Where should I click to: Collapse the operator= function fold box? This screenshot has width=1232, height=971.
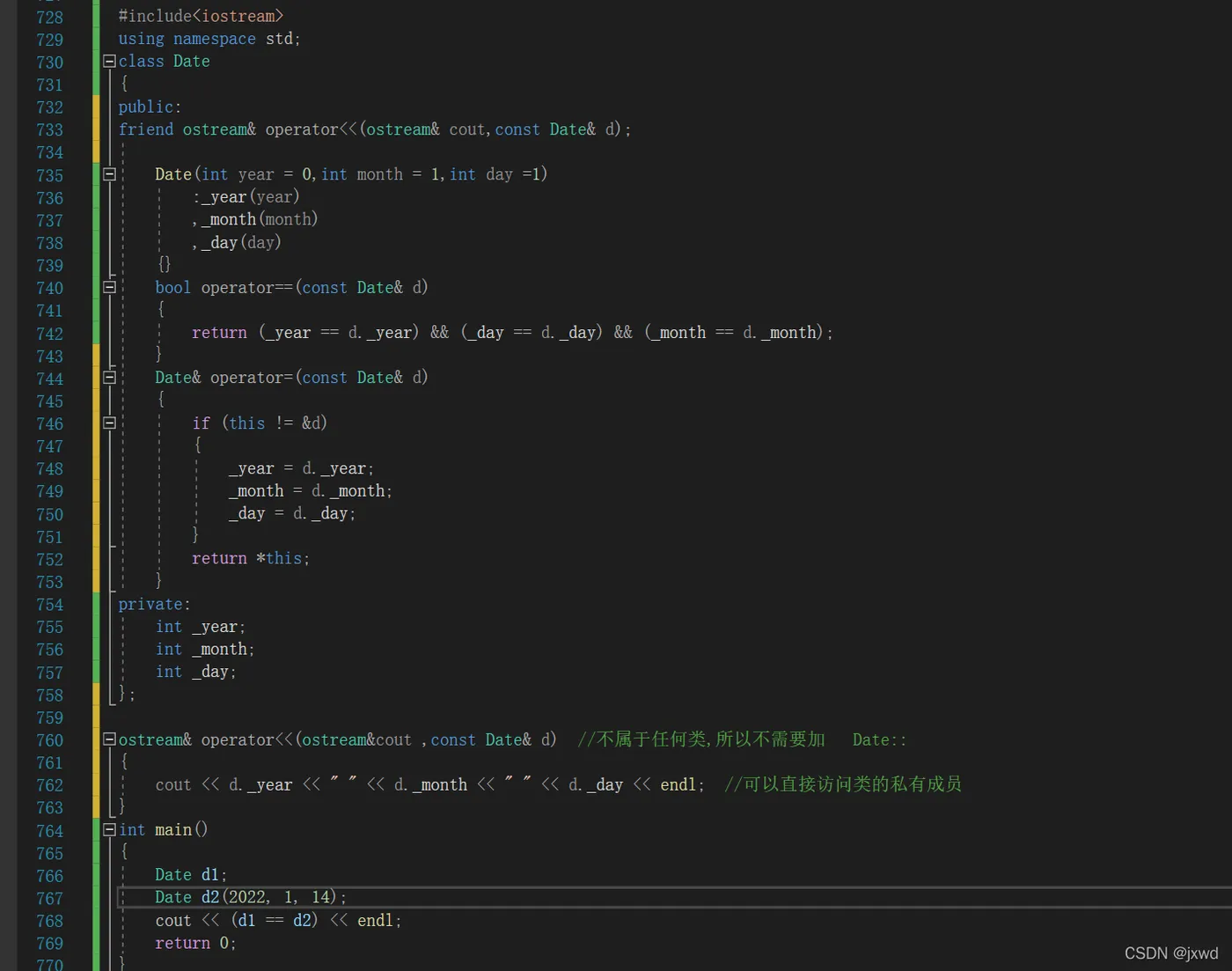[x=109, y=378]
